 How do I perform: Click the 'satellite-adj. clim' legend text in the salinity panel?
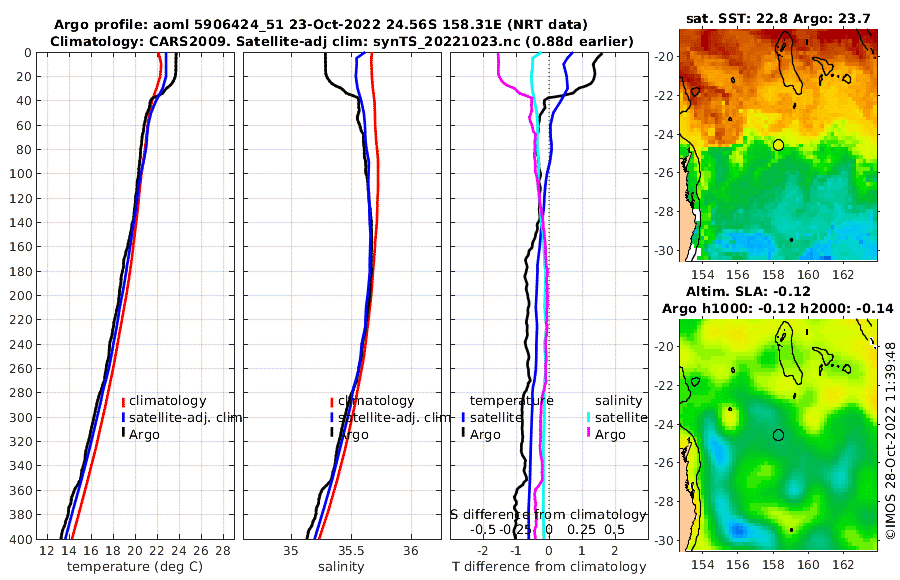pos(395,417)
